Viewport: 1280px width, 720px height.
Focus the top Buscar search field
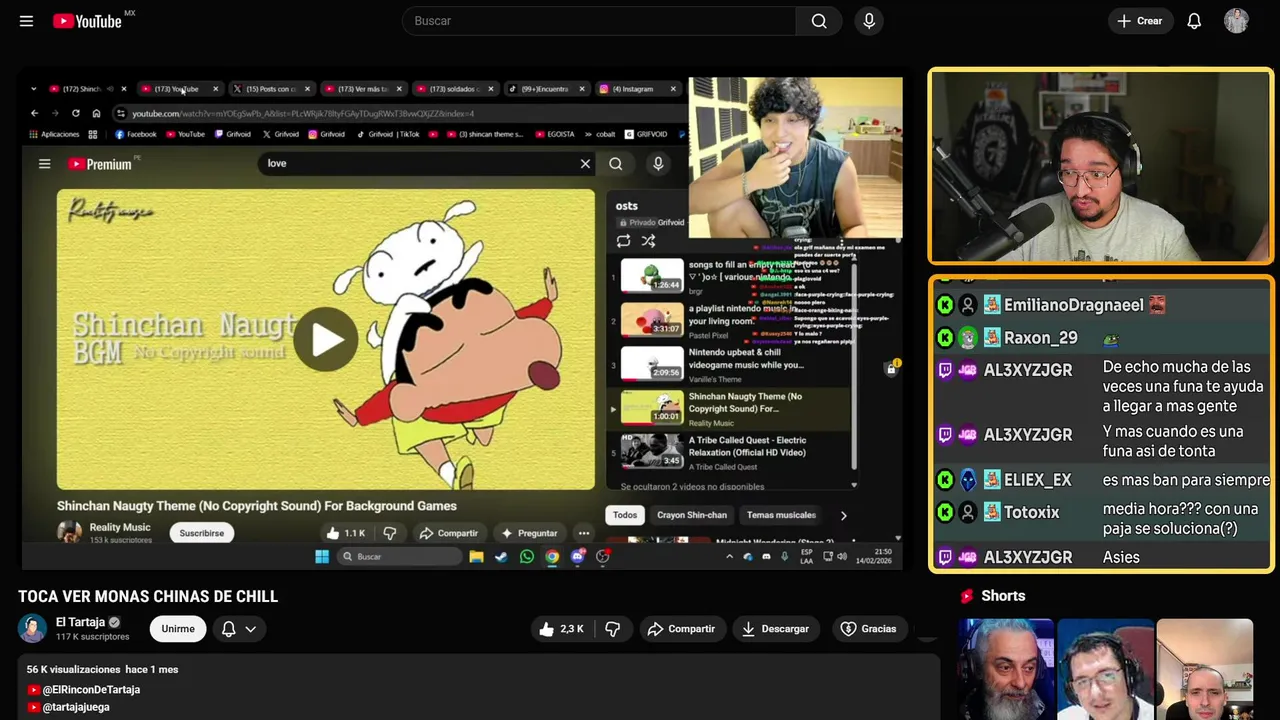click(598, 21)
